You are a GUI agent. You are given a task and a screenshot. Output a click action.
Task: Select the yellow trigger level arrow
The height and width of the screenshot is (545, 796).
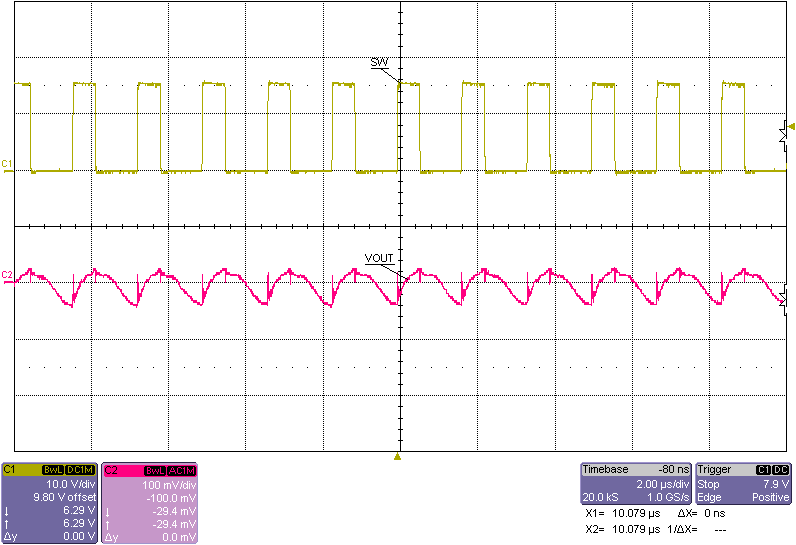(x=791, y=127)
